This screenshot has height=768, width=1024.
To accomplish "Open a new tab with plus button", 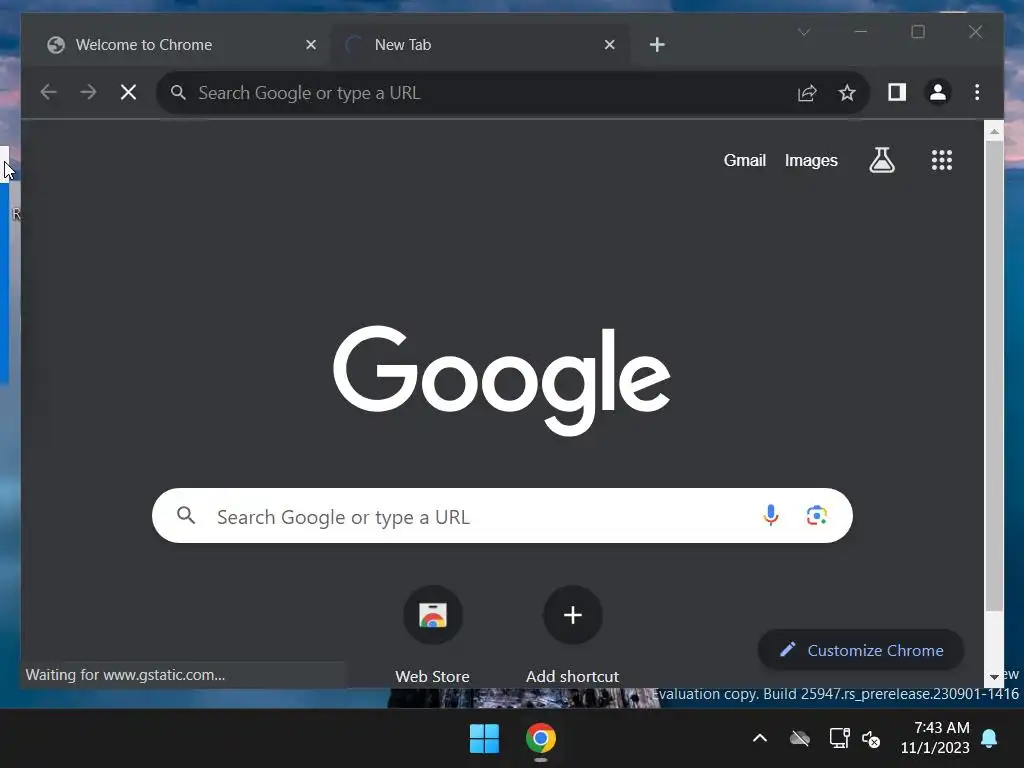I will coord(657,44).
